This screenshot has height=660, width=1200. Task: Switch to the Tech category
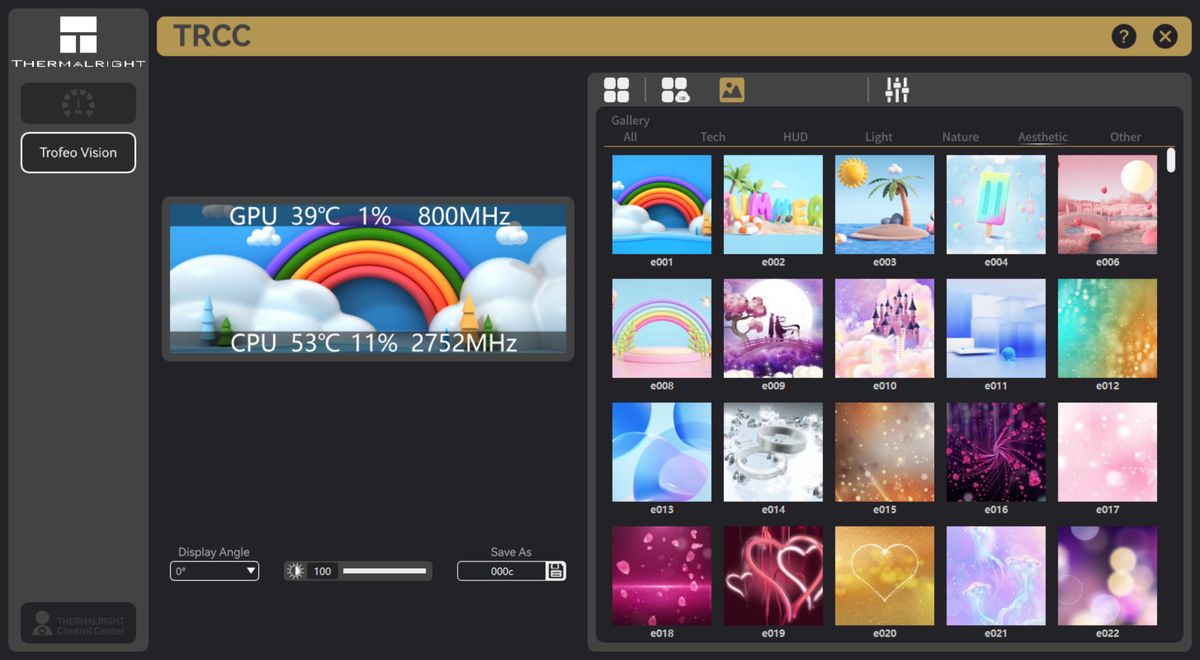click(713, 137)
